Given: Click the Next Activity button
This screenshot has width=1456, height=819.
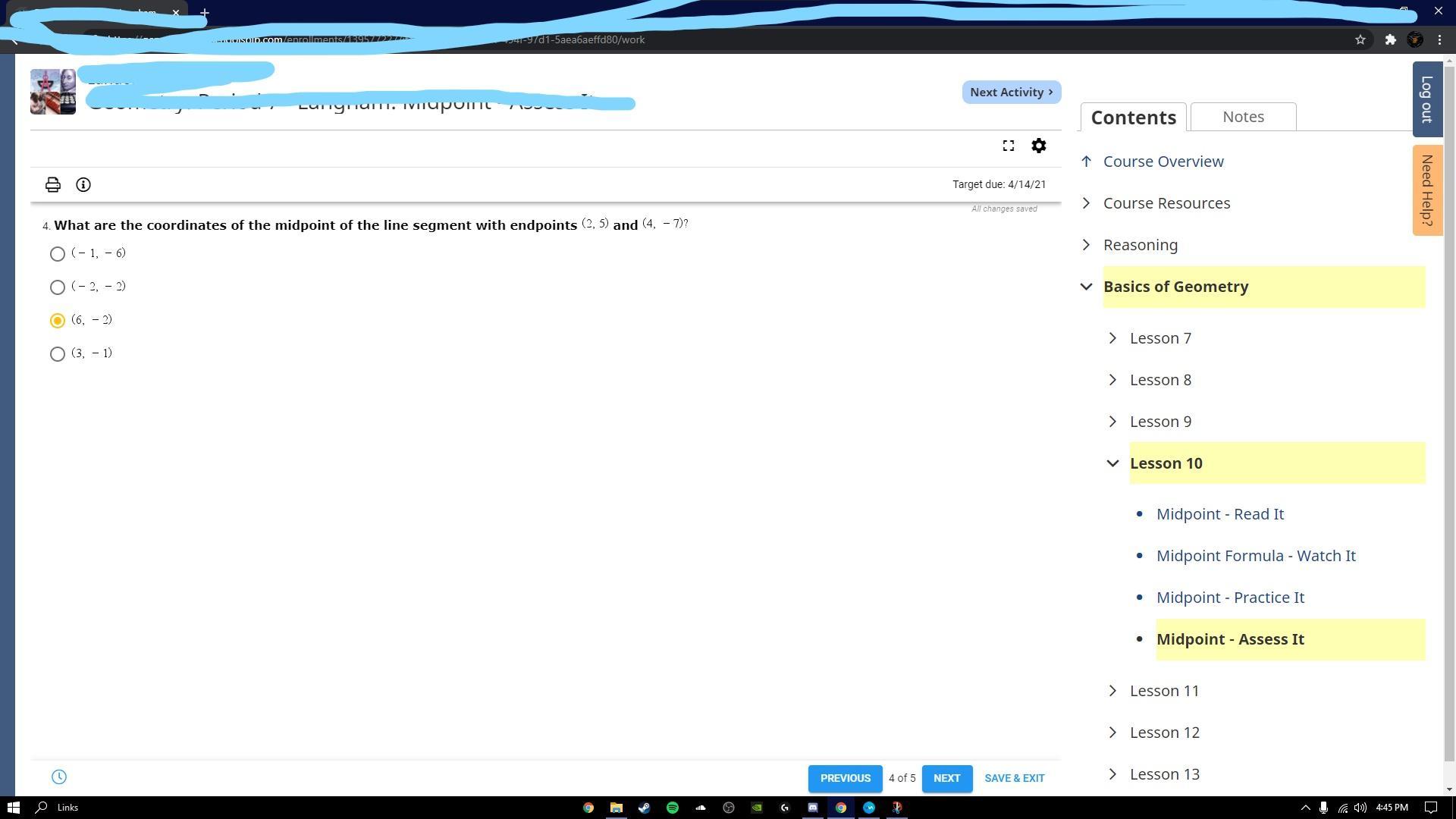Looking at the screenshot, I should click(x=1011, y=92).
